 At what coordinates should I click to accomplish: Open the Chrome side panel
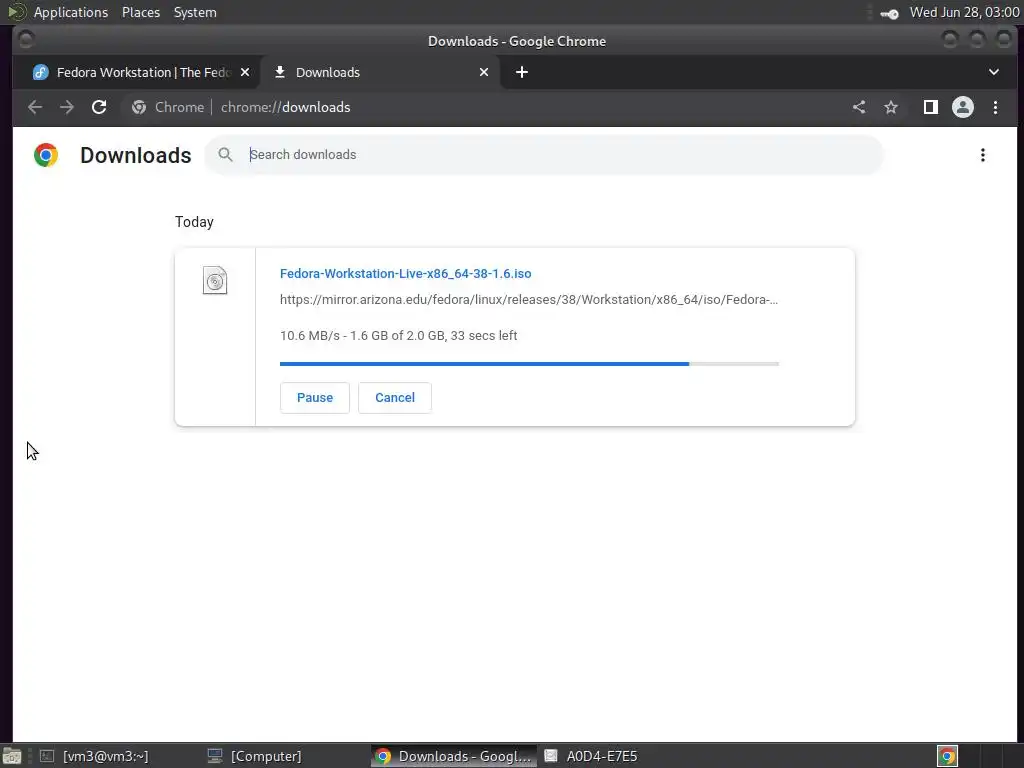(x=931, y=107)
